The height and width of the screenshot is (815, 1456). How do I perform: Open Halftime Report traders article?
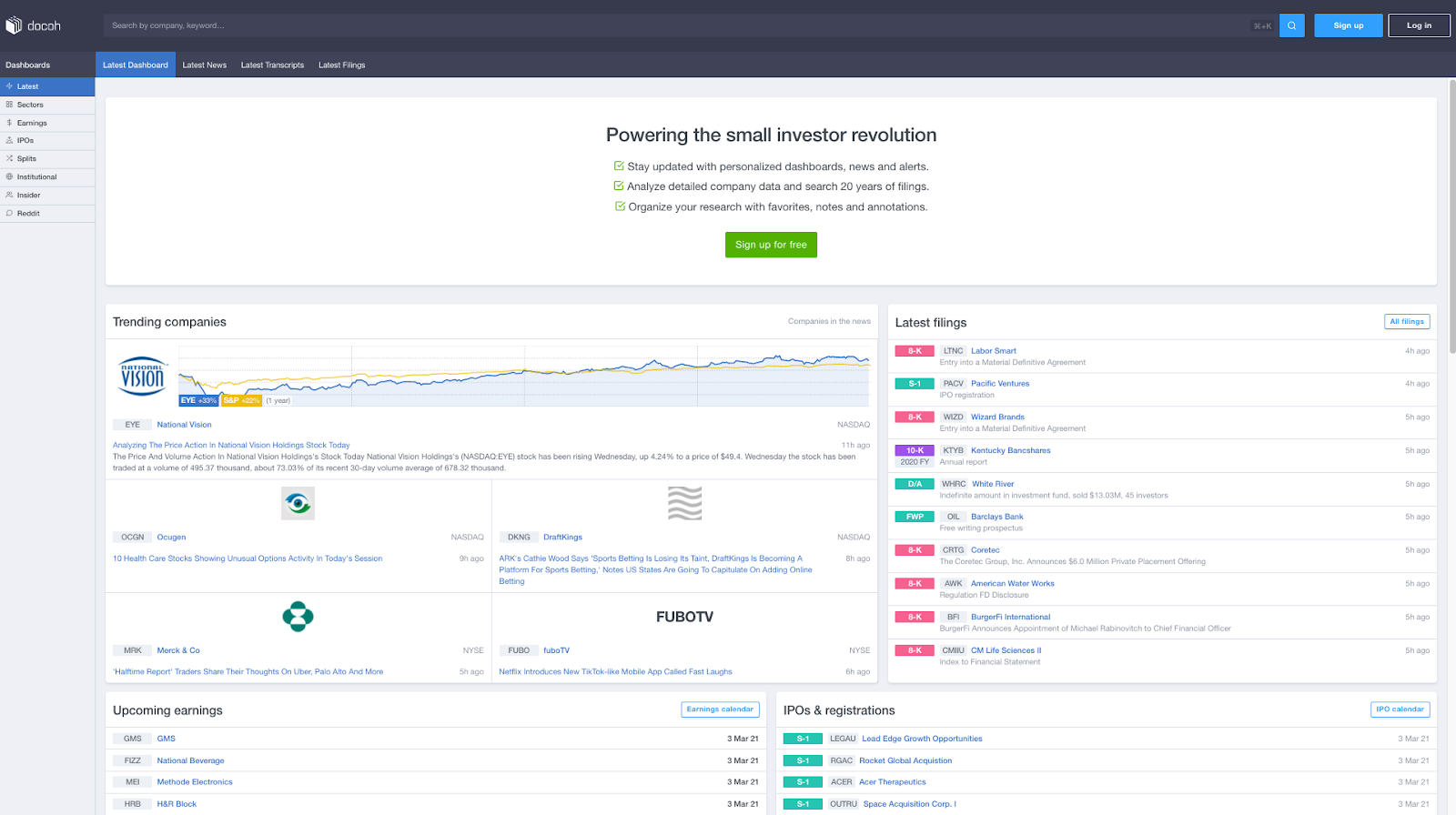click(x=248, y=672)
